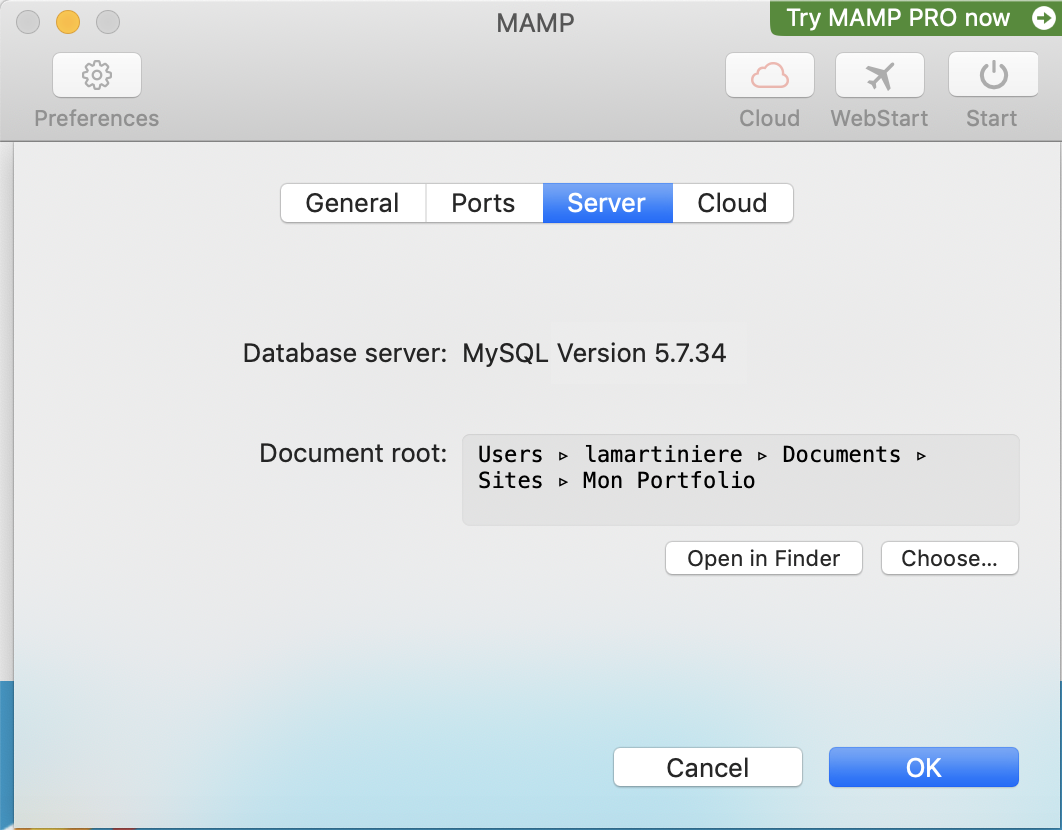Image resolution: width=1062 pixels, height=830 pixels.
Task: Cancel the preferences dialog
Action: point(707,767)
